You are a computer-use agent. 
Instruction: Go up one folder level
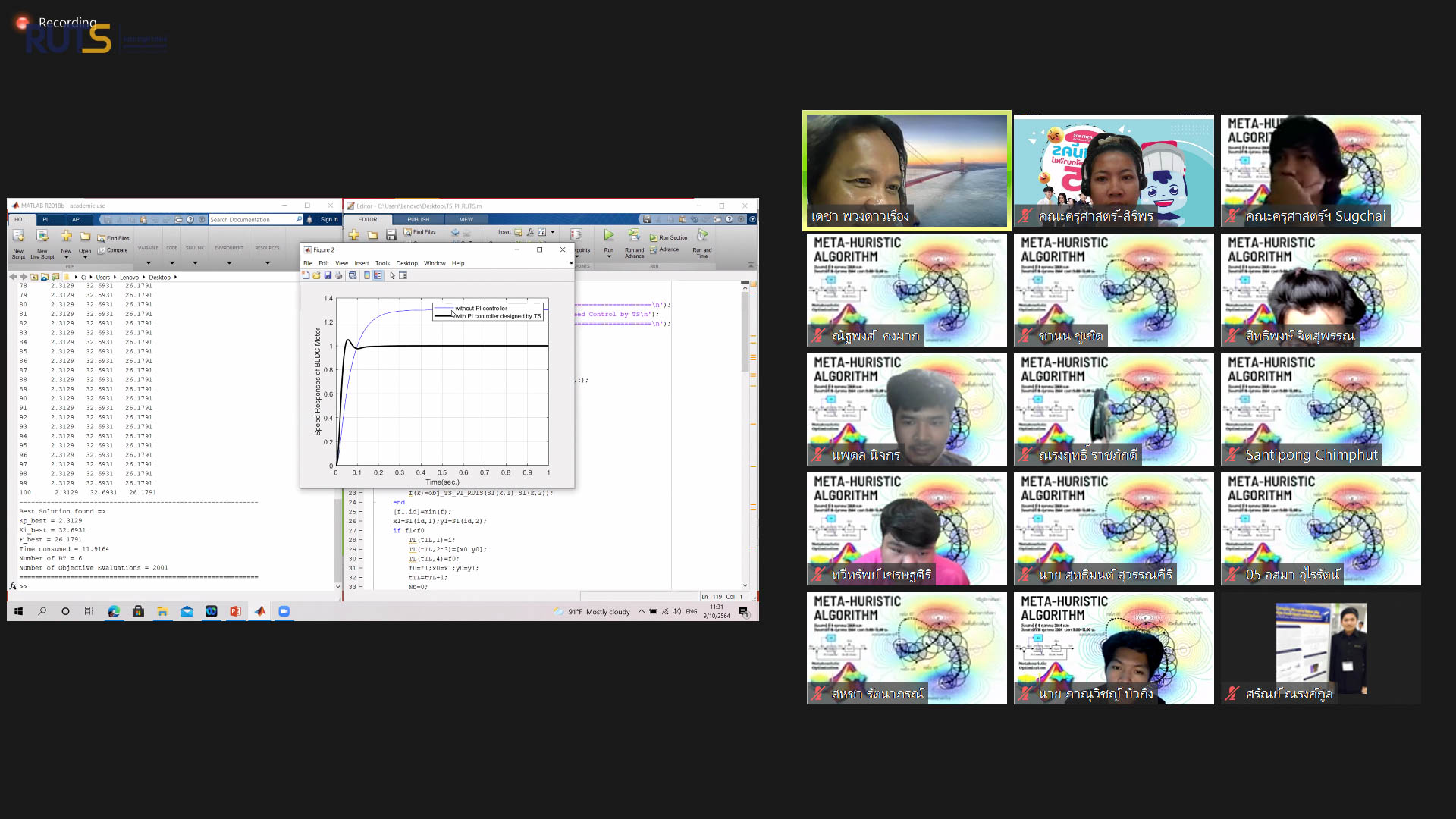(34, 277)
